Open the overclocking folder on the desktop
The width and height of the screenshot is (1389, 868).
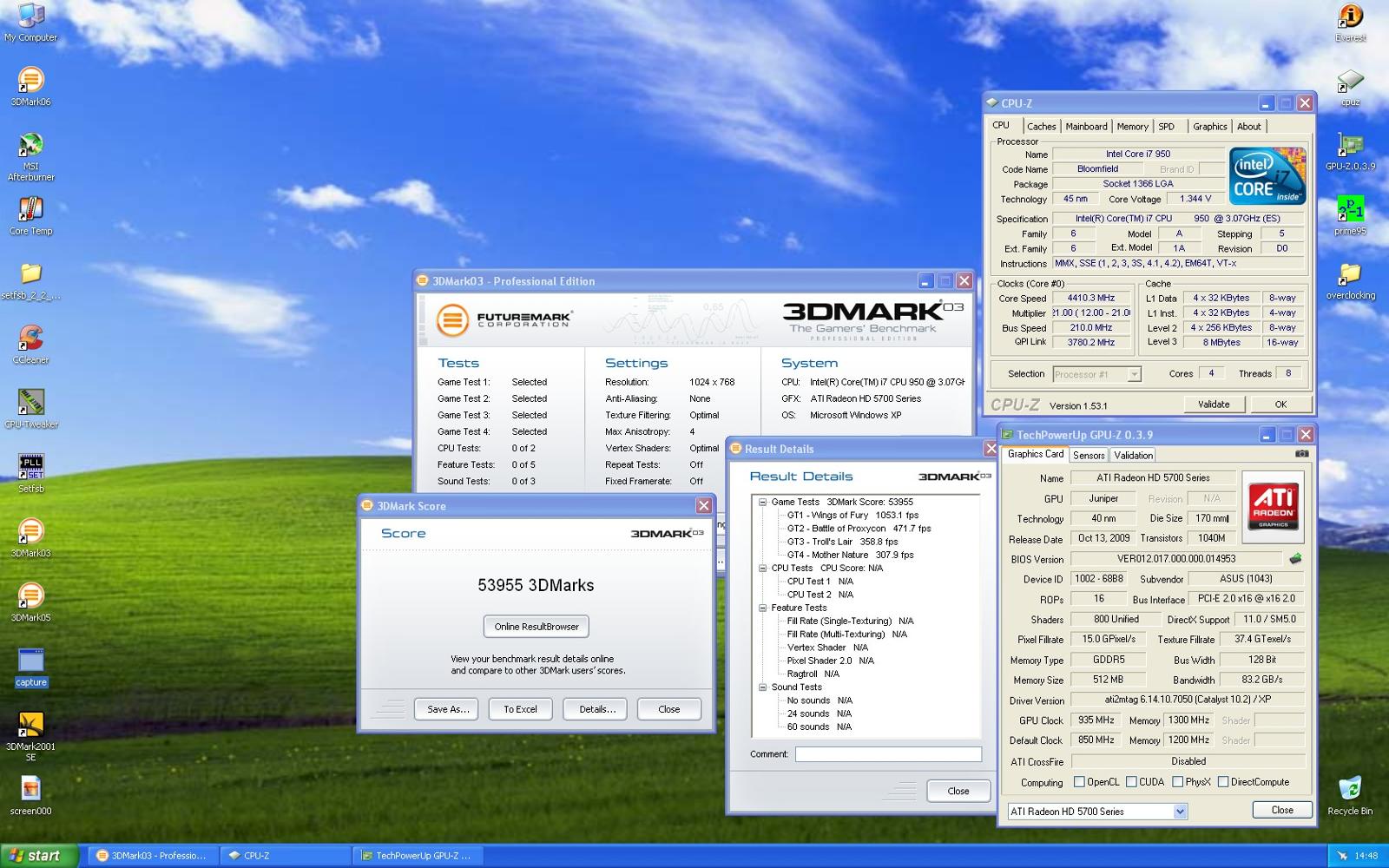coord(1350,279)
